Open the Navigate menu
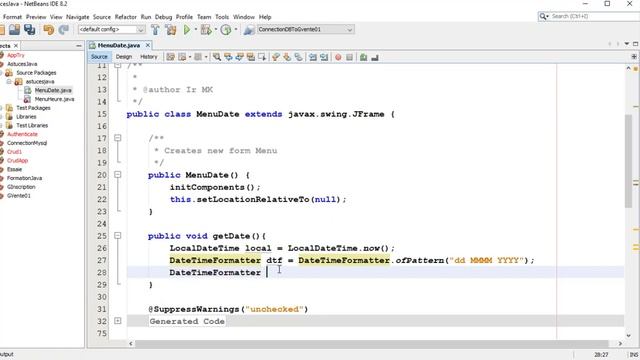640x360 pixels. tap(78, 17)
